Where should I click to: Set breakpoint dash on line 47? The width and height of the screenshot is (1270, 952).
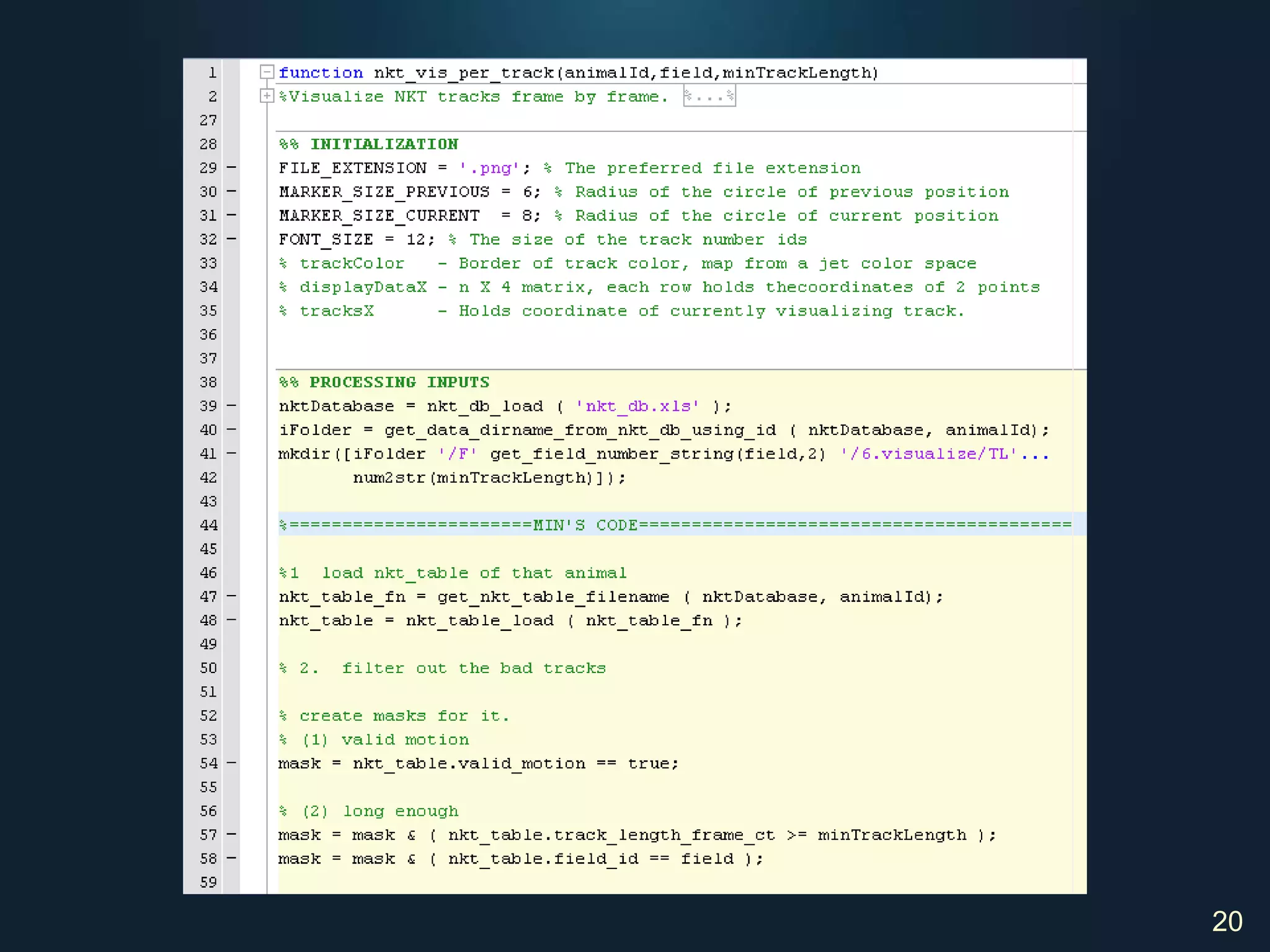tap(231, 596)
